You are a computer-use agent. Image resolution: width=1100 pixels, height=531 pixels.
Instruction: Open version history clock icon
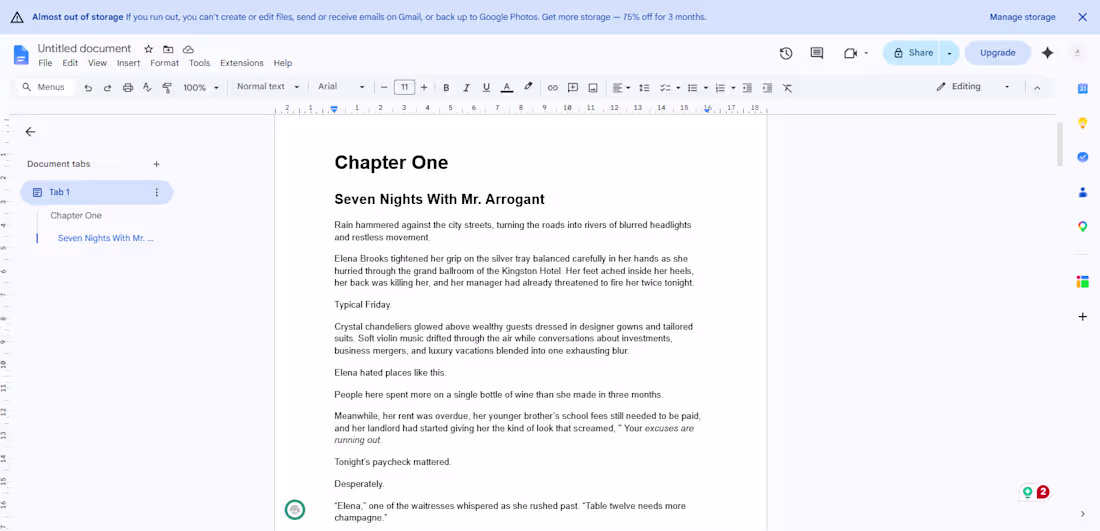(786, 53)
